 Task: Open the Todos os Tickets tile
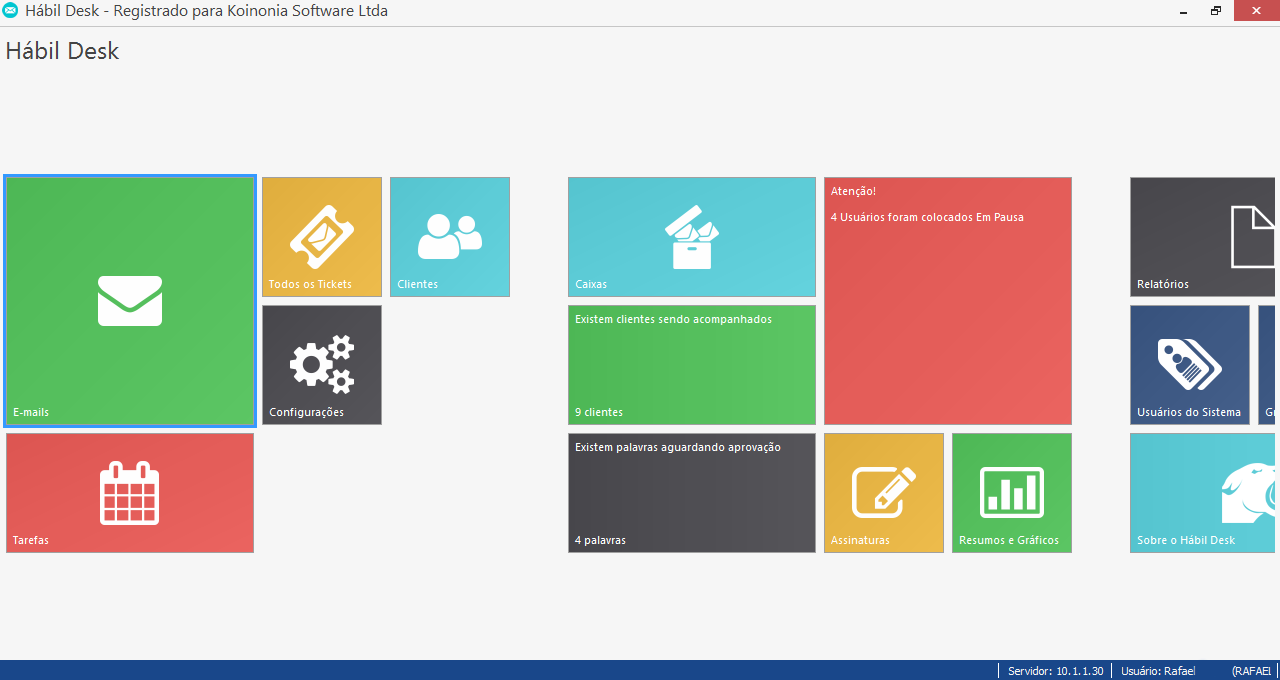pos(322,237)
